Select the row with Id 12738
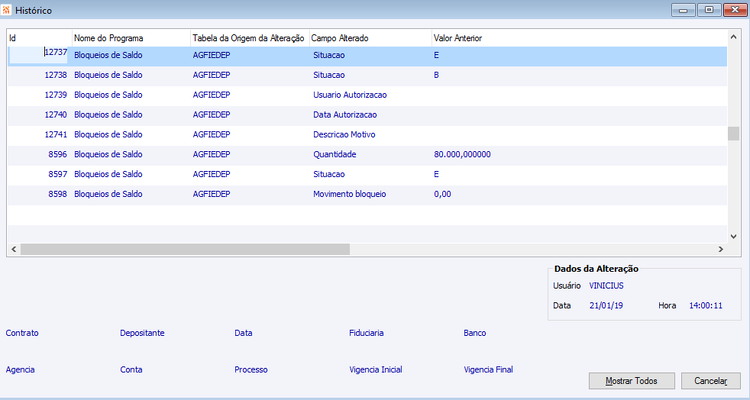 [367, 75]
